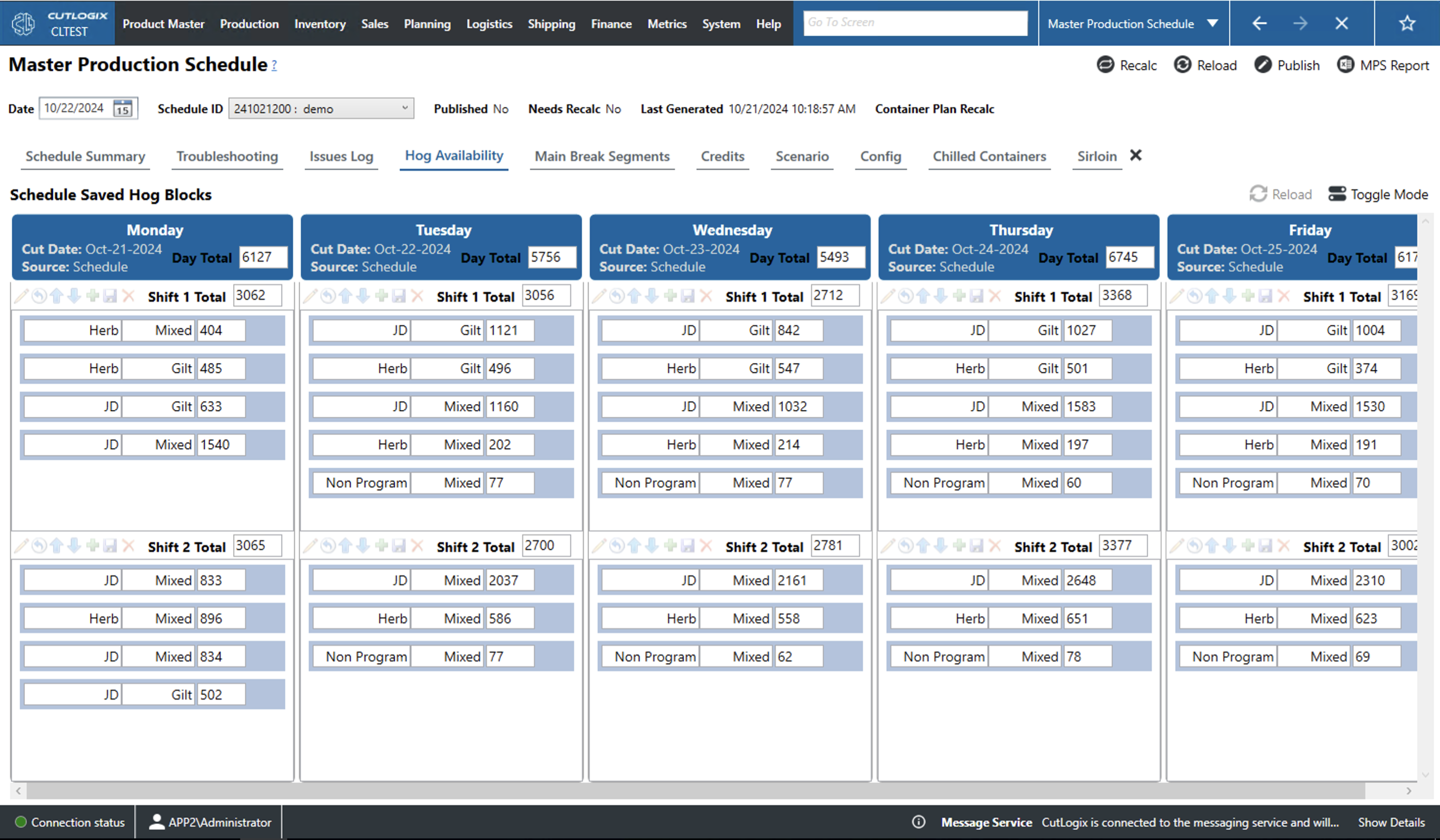
Task: Open the date calendar picker icon
Action: point(123,109)
